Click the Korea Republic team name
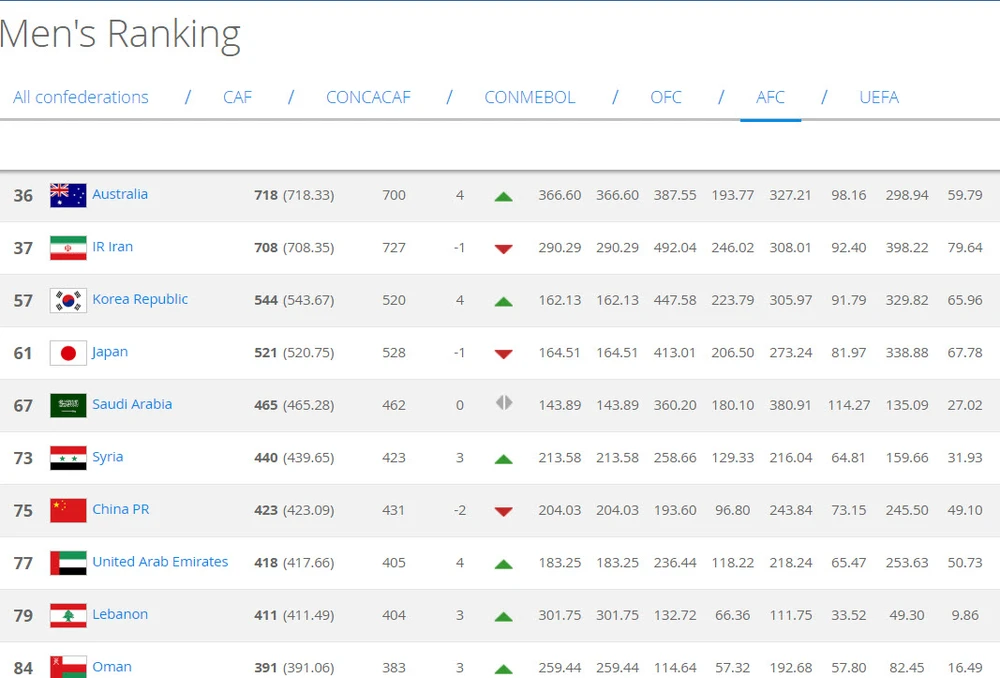The image size is (1000, 678). click(x=140, y=299)
